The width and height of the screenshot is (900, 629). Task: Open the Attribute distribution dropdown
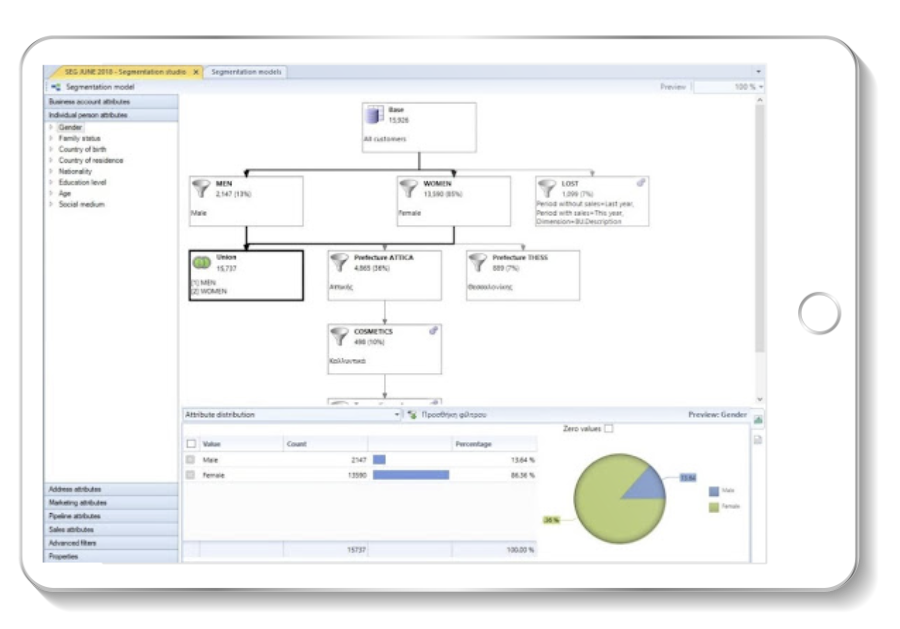pos(397,414)
